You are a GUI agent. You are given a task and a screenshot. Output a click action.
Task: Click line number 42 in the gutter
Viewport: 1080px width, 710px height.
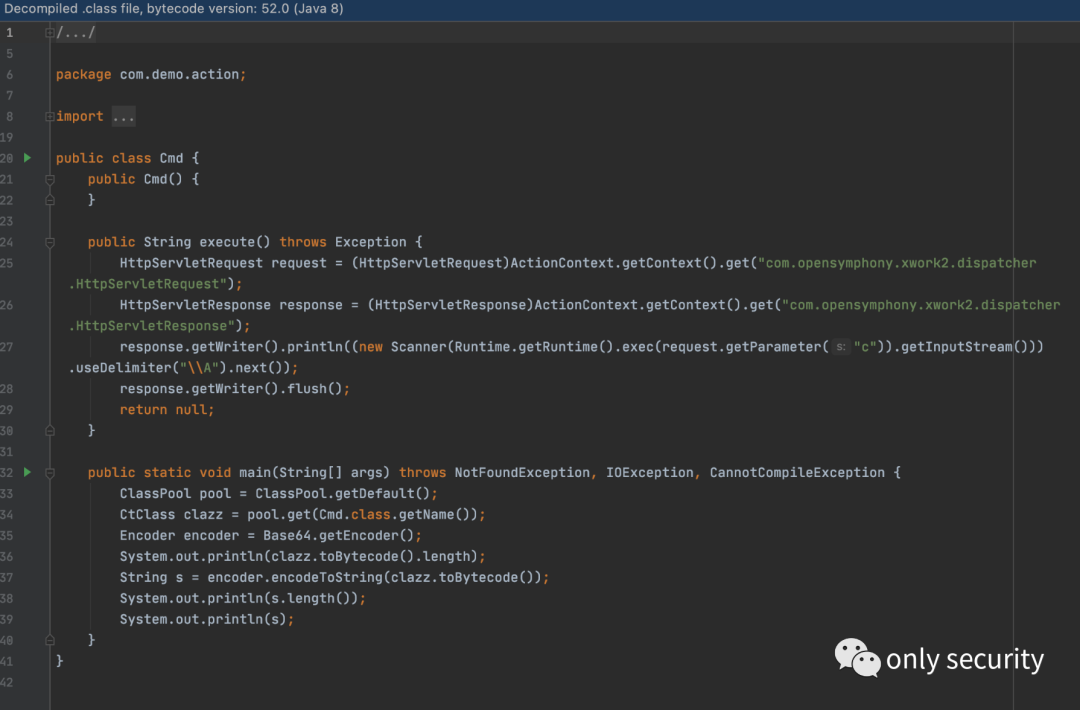(x=7, y=682)
